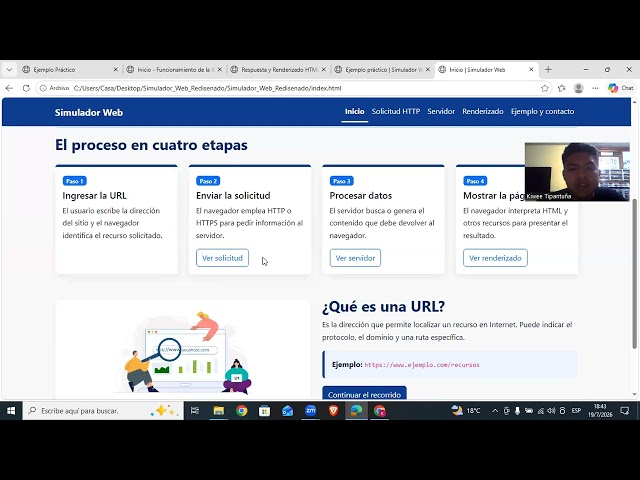This screenshot has height=480, width=640.
Task: Open the second Chrome profile taskbar icon
Action: click(x=380, y=411)
